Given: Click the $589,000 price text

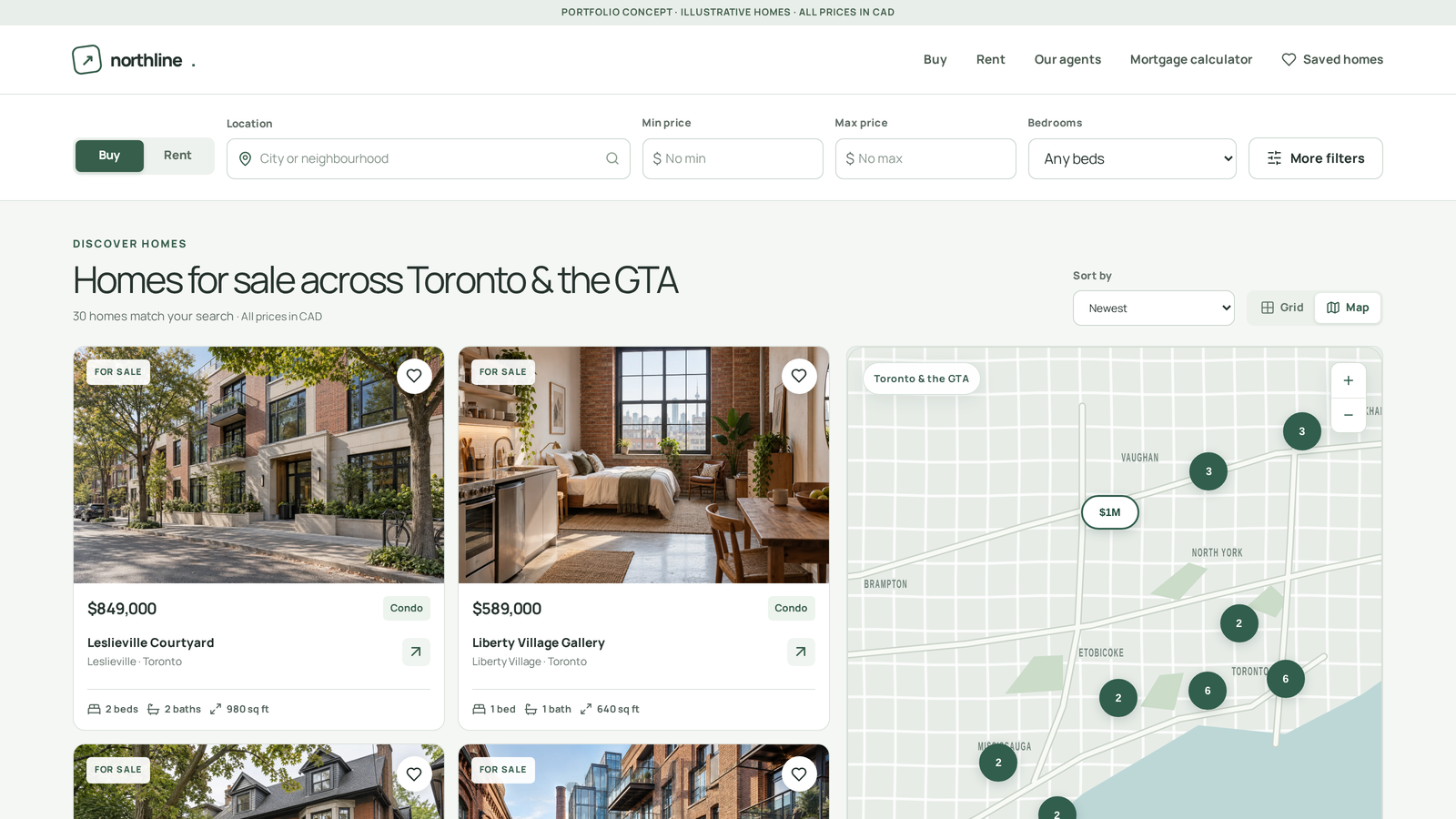Looking at the screenshot, I should click(x=507, y=609).
